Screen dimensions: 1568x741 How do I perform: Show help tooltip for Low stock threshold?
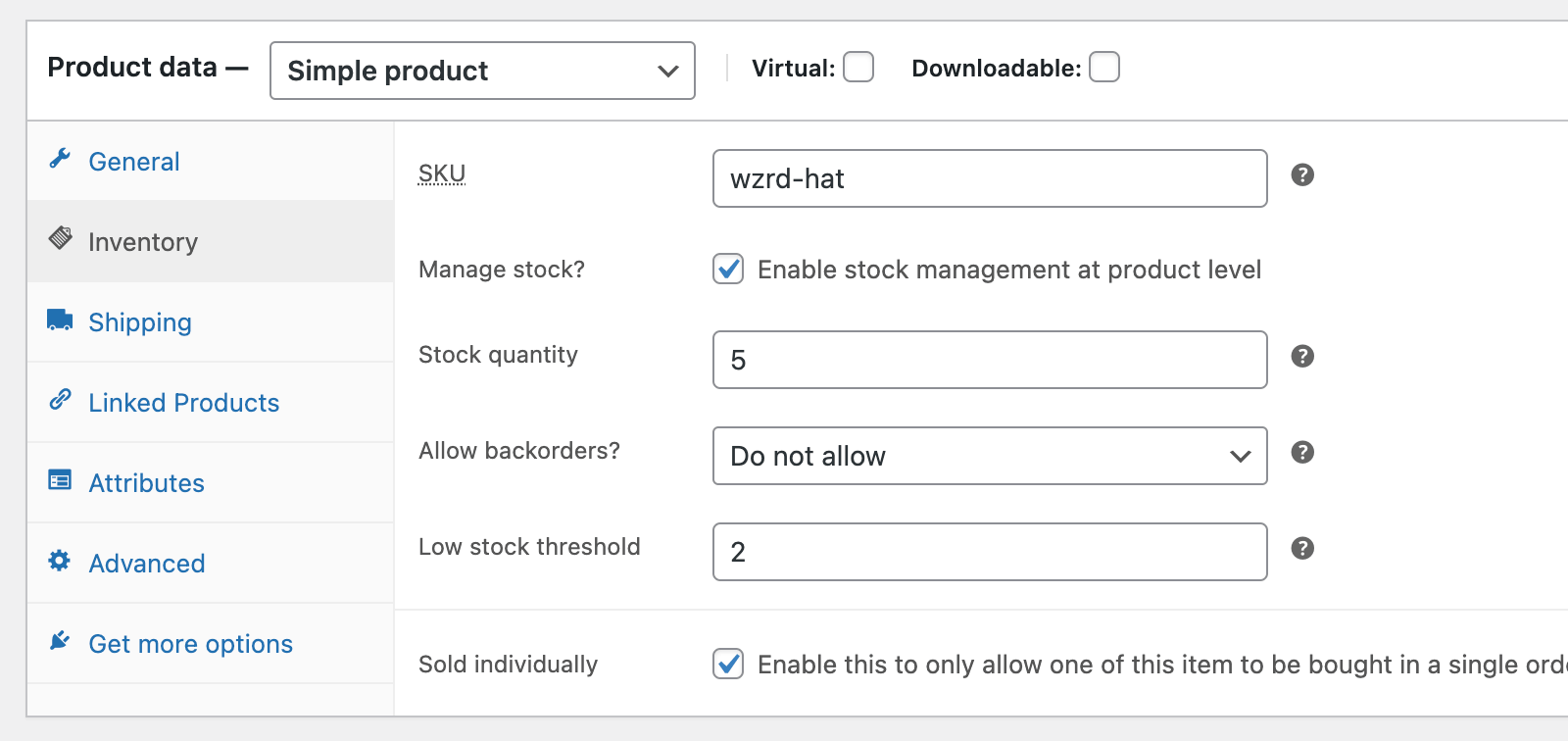(1302, 549)
